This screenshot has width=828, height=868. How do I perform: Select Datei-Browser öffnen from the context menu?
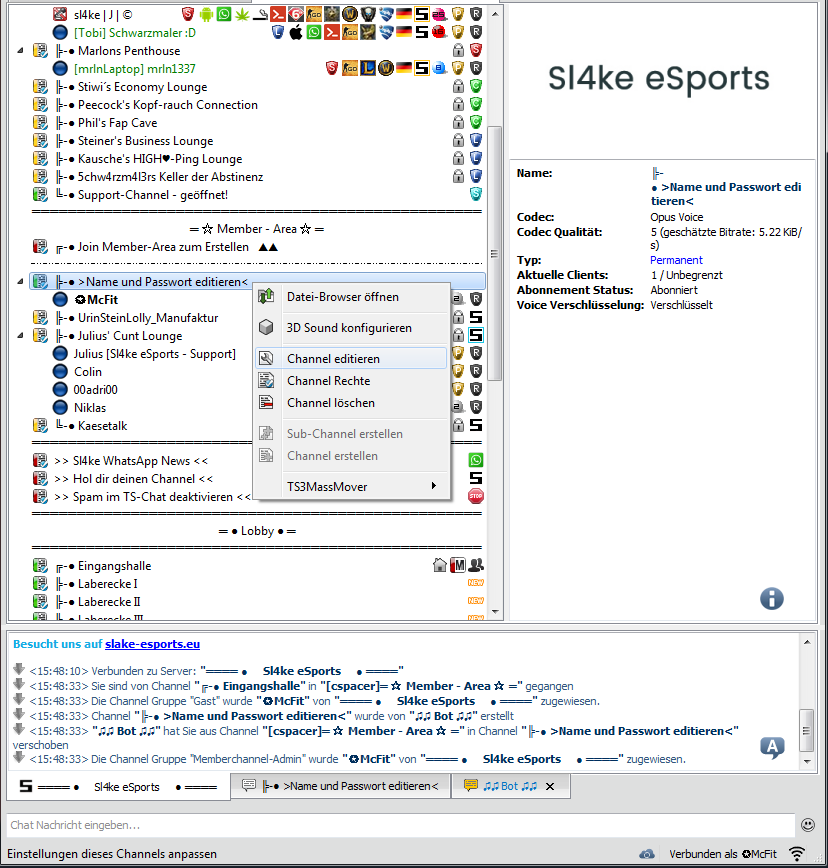(353, 297)
